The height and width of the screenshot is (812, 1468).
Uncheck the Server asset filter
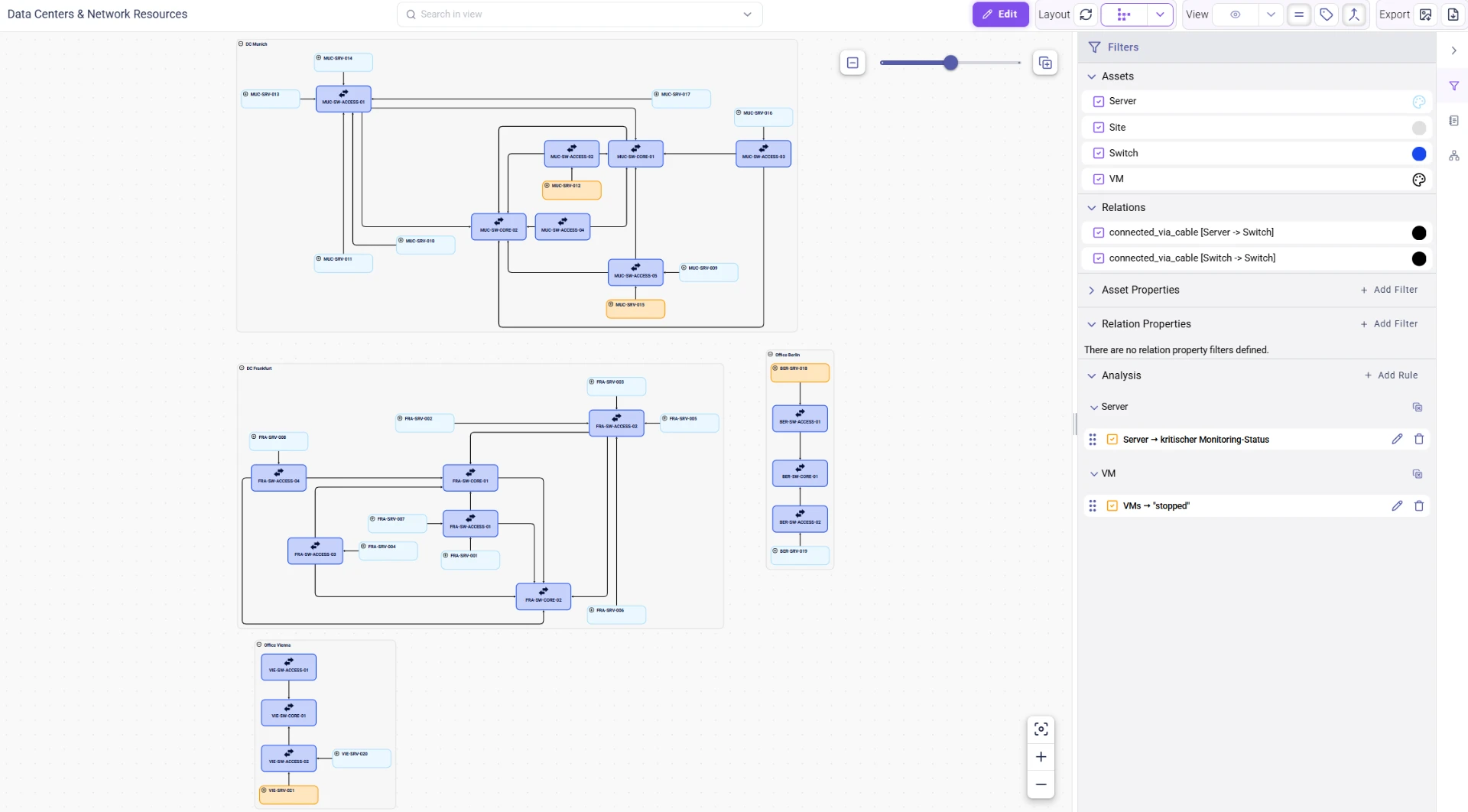pyautogui.click(x=1099, y=102)
